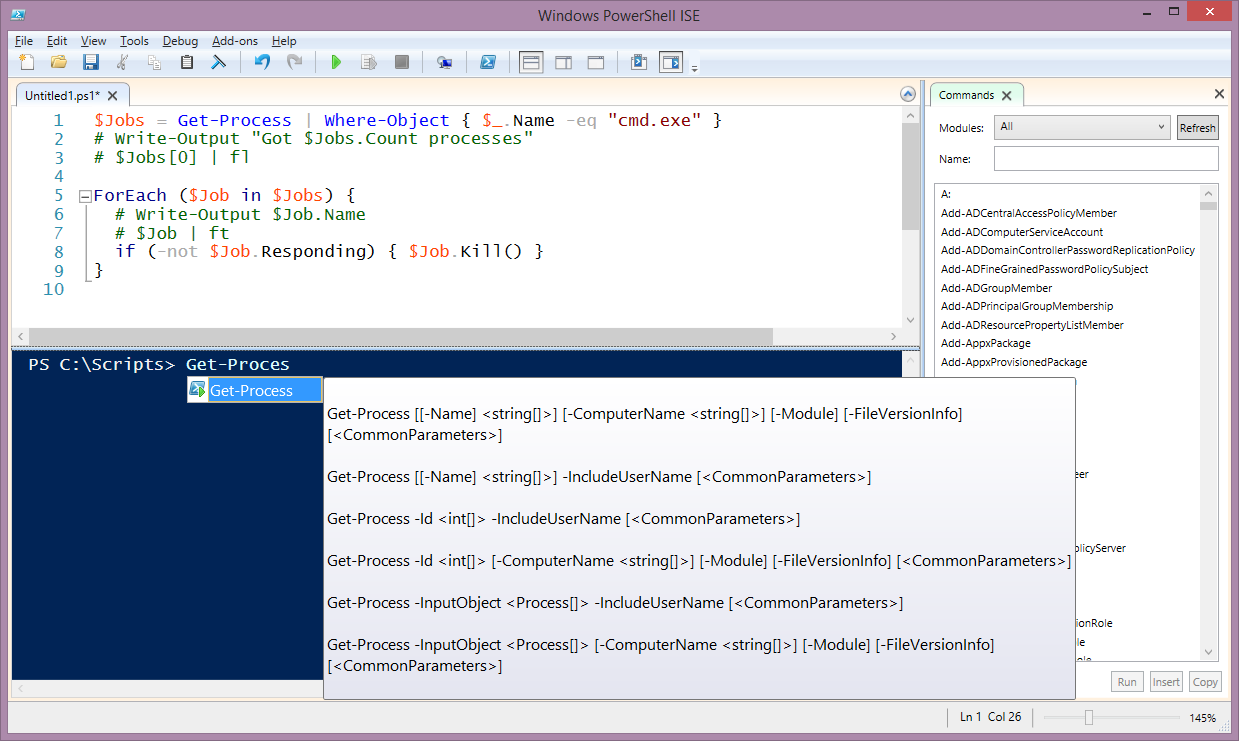Select Add-ADDomainControllerPasswordReplicationPolicy command
Screen dimensions: 1239x741
(1068, 250)
